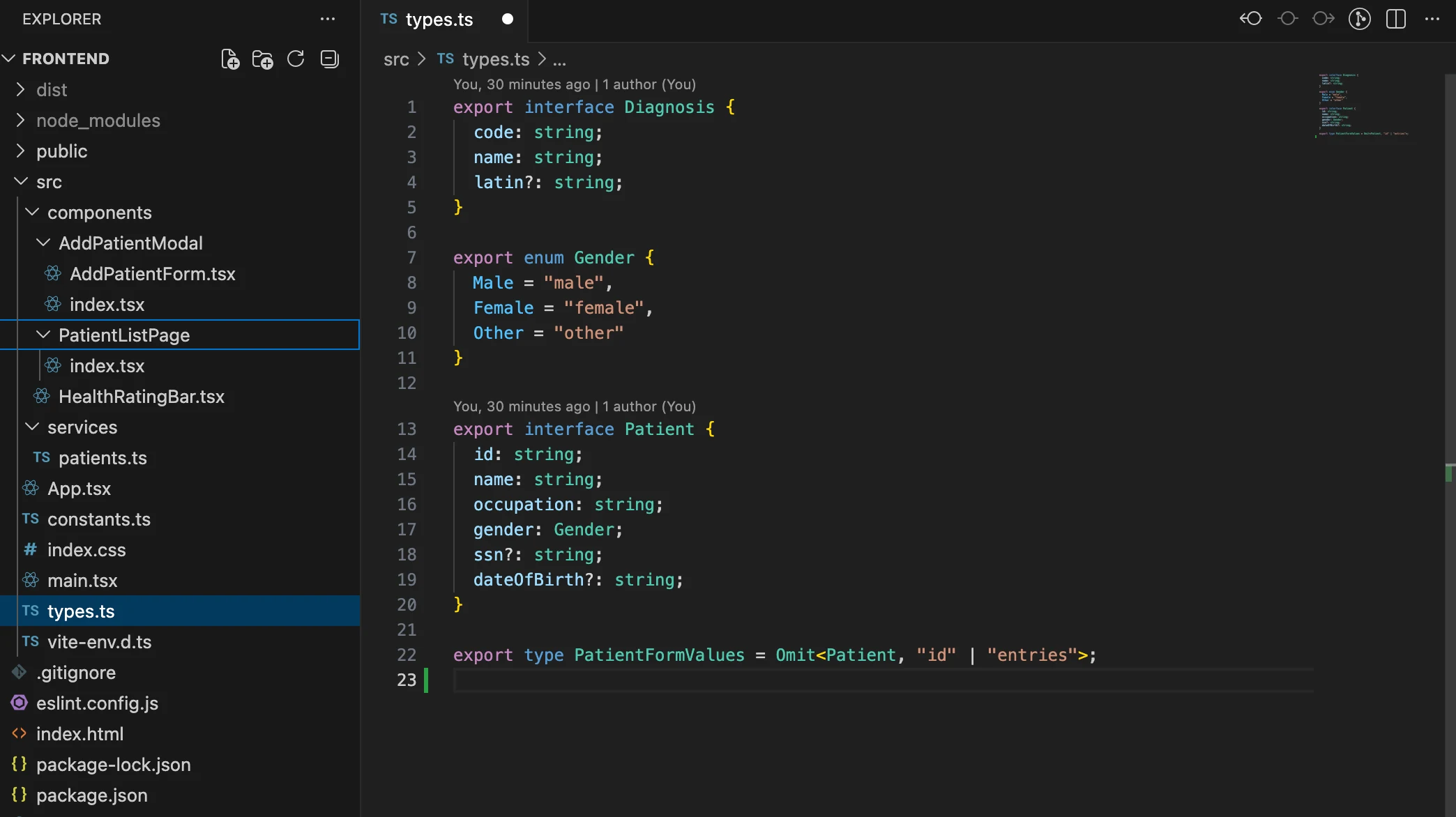This screenshot has width=1456, height=817.
Task: Open vite-env.d.ts file
Action: (180, 641)
